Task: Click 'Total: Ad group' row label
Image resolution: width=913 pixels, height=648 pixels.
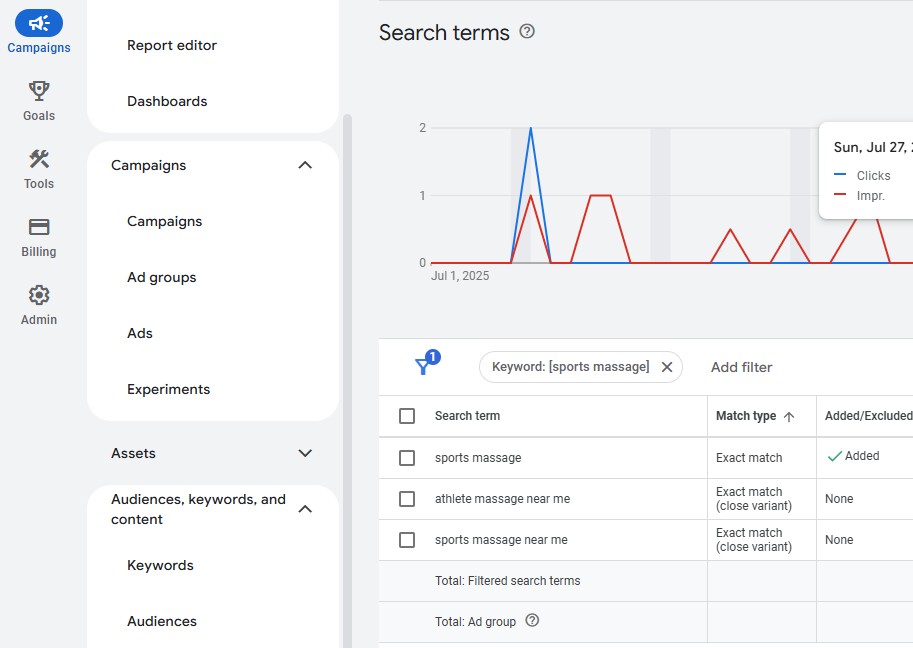Action: [x=475, y=622]
